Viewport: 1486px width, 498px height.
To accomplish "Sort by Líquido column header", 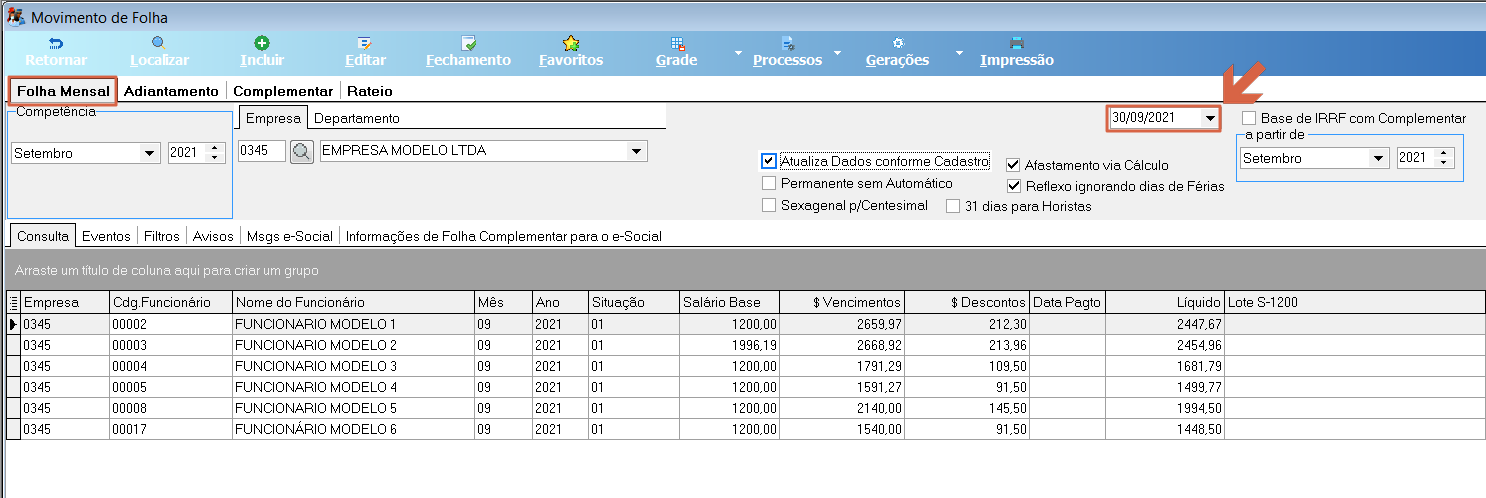I will (1165, 302).
